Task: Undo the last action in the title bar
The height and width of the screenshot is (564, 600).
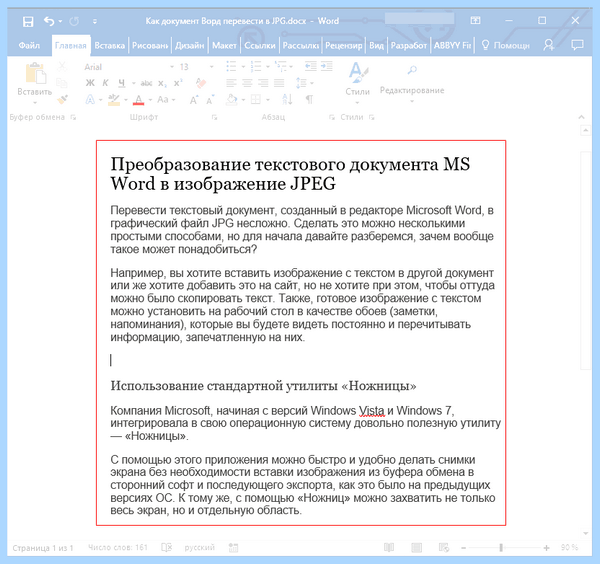Action: point(49,21)
